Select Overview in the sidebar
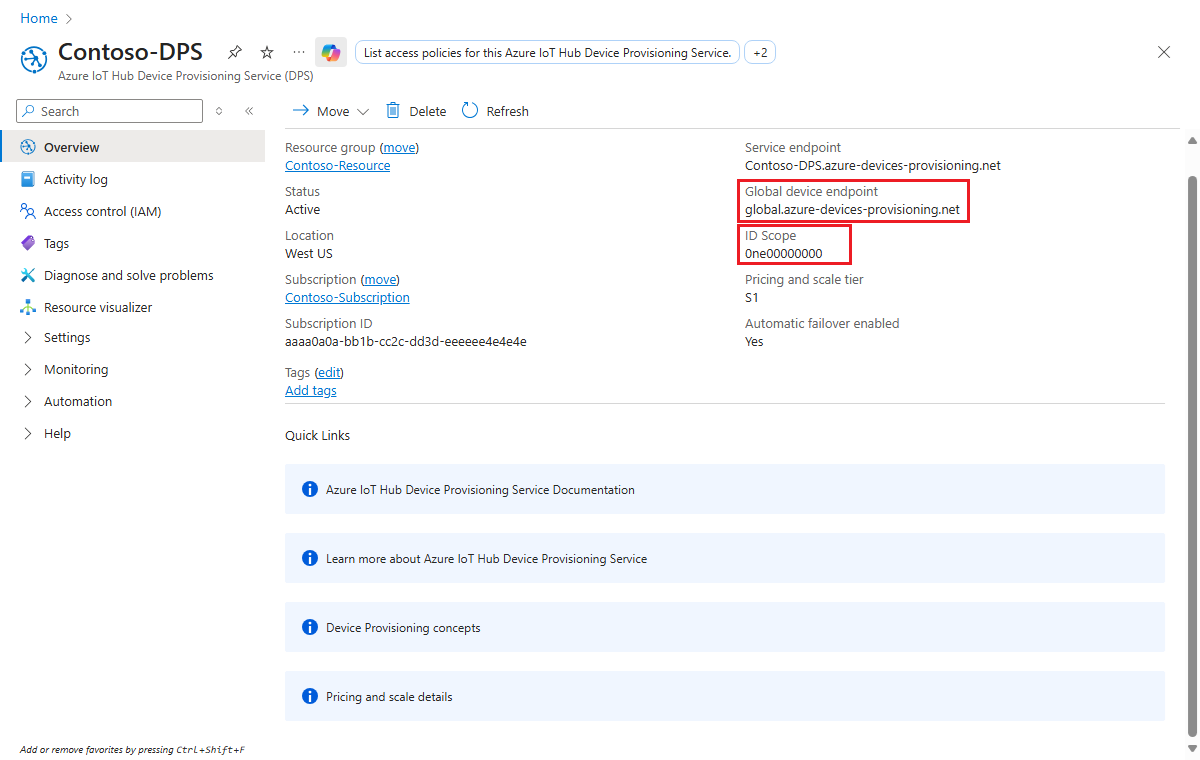Viewport: 1200px width, 760px height. click(70, 146)
